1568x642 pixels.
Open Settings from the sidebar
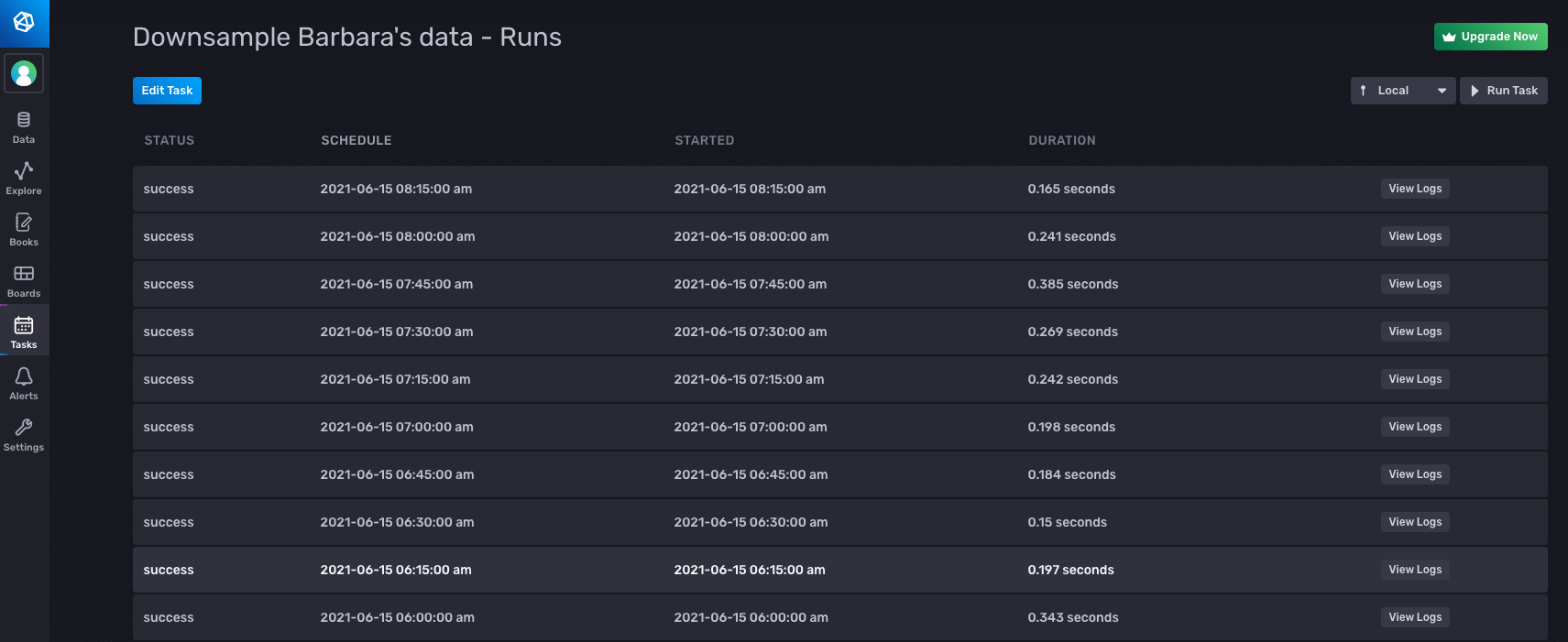[24, 435]
